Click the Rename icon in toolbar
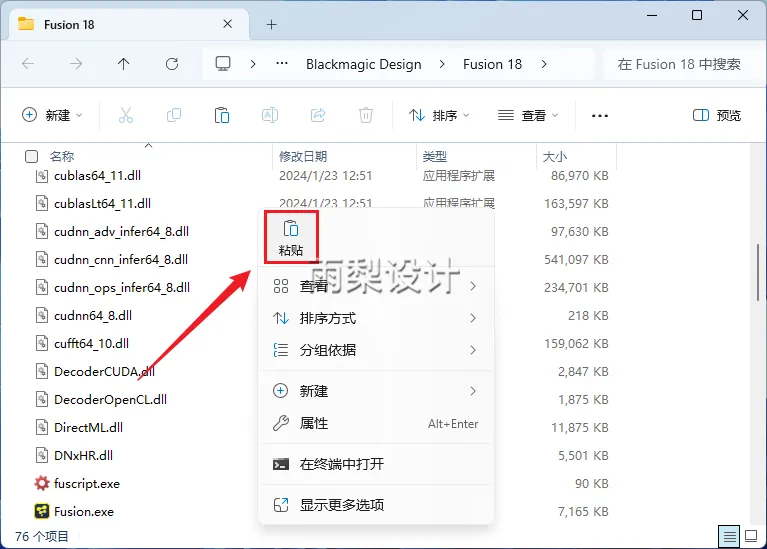Viewport: 767px width, 549px height. coord(270,115)
